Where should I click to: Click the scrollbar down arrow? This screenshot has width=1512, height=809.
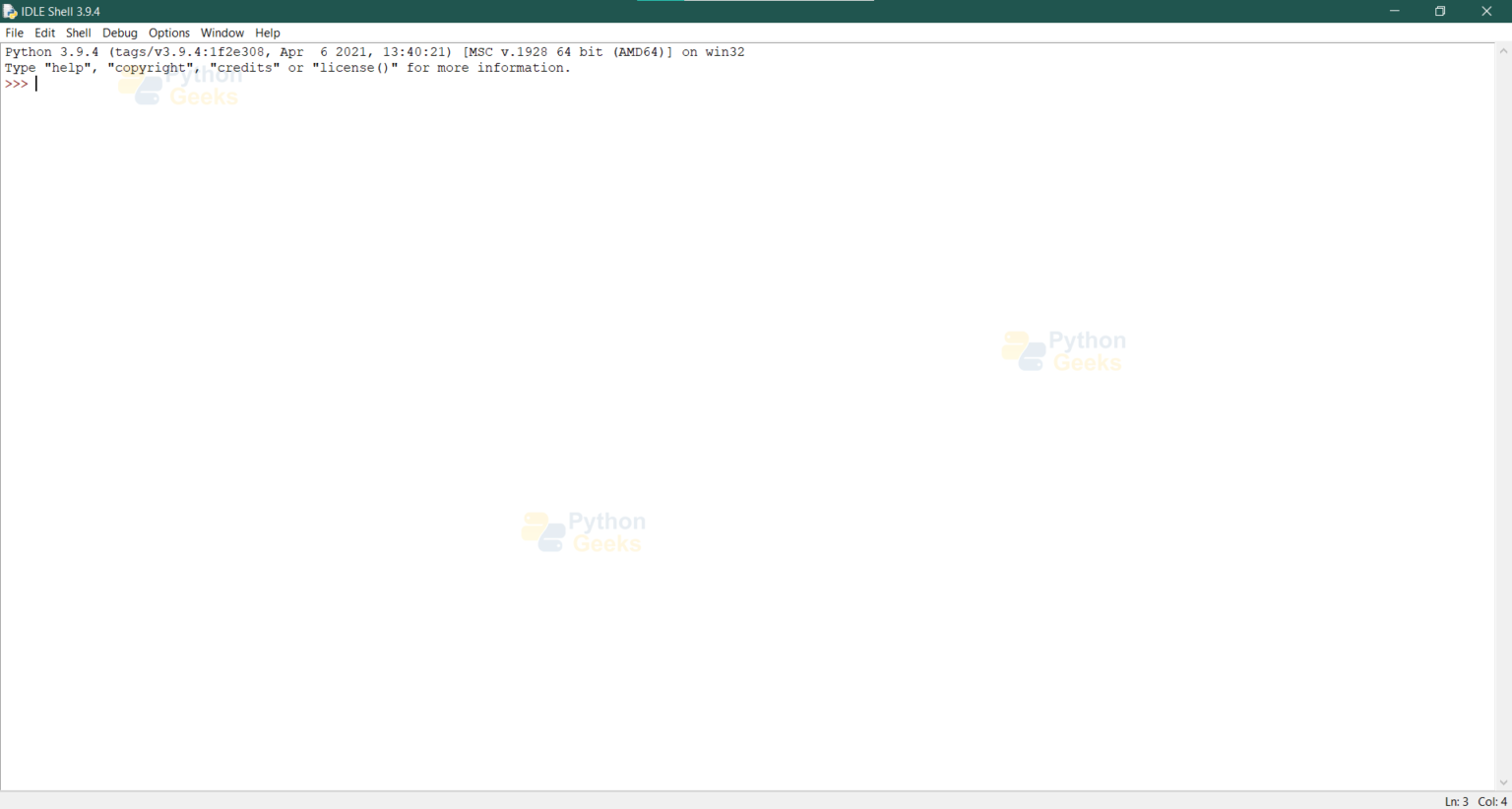[x=1503, y=782]
